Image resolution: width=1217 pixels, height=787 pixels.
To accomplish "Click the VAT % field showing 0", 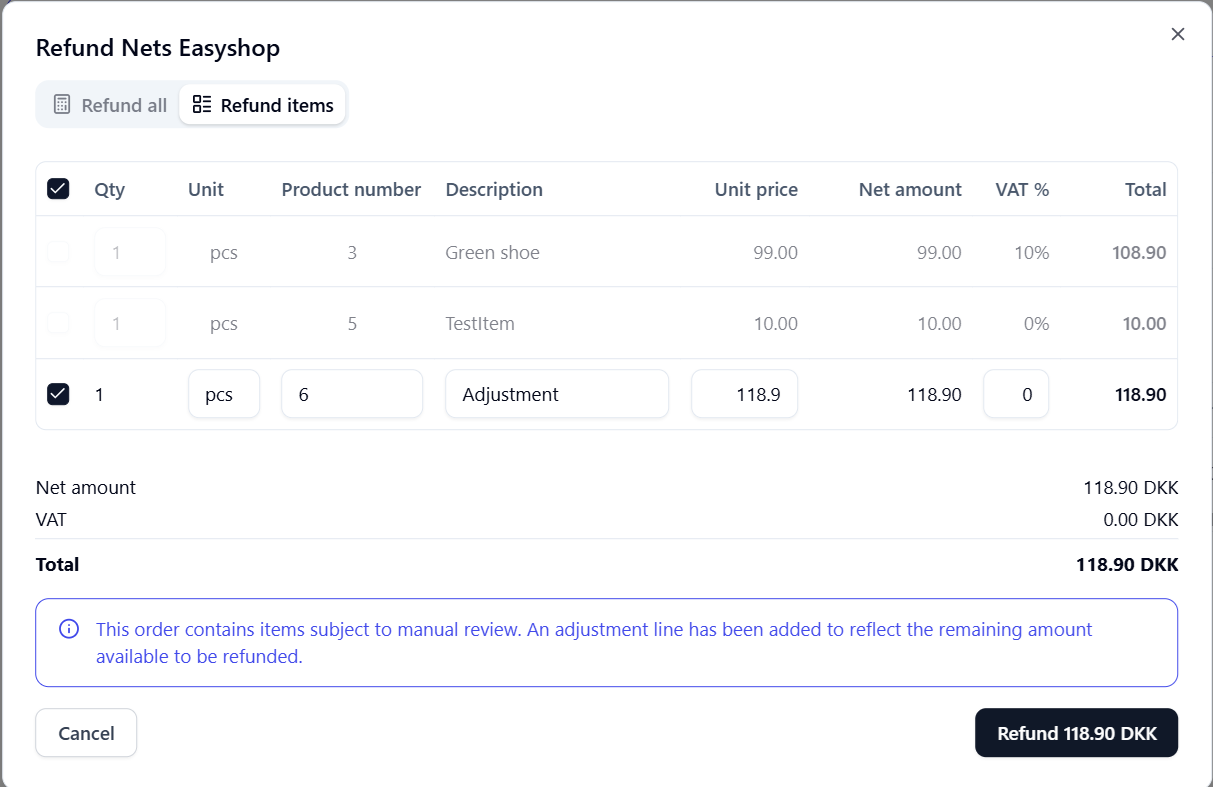I will [1016, 394].
